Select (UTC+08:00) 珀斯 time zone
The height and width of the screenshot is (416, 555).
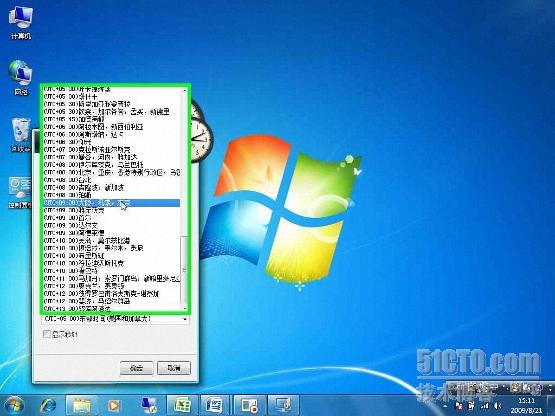(x=112, y=195)
